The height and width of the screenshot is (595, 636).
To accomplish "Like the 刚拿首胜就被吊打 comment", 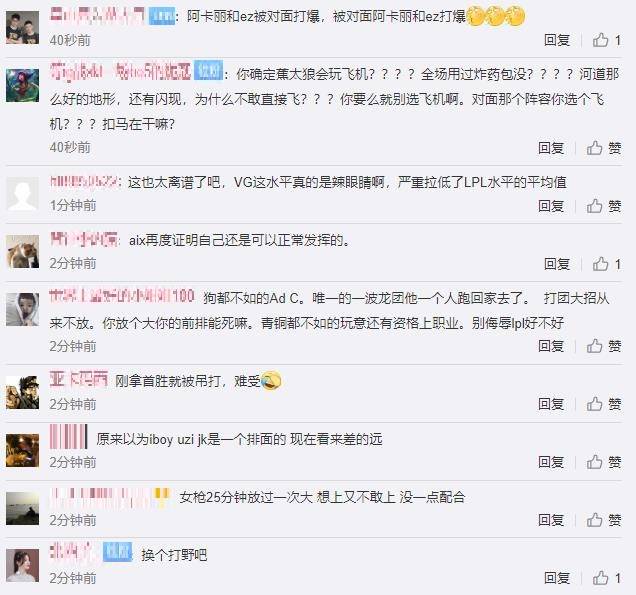I will pos(604,404).
